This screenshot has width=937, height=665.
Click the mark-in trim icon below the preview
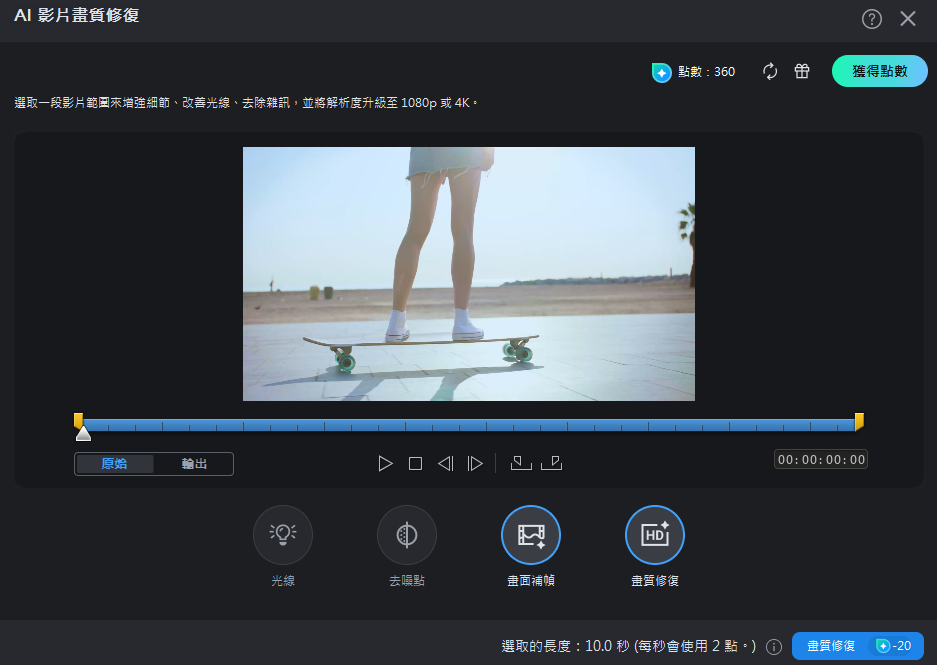(x=521, y=463)
